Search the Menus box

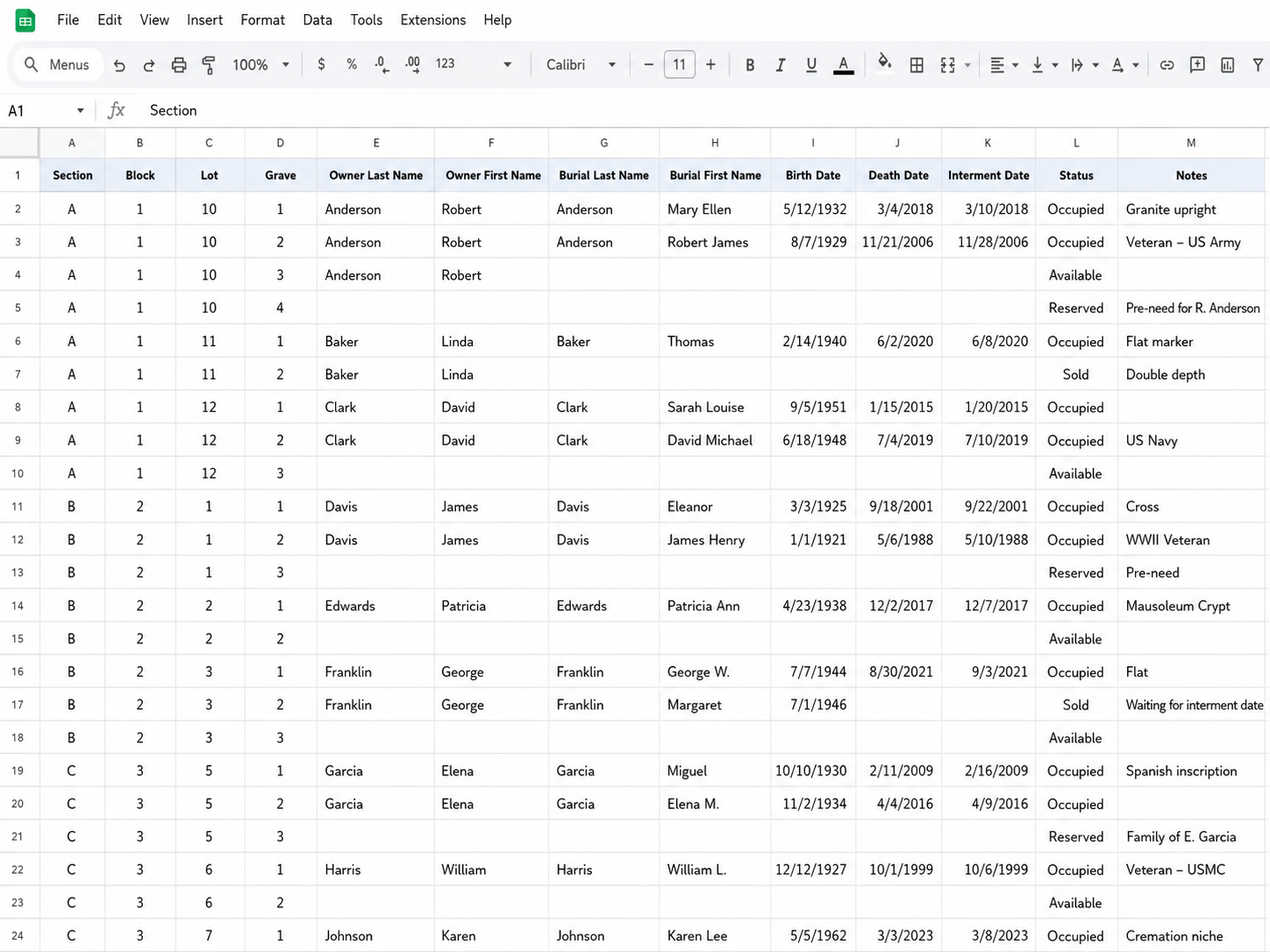(57, 65)
